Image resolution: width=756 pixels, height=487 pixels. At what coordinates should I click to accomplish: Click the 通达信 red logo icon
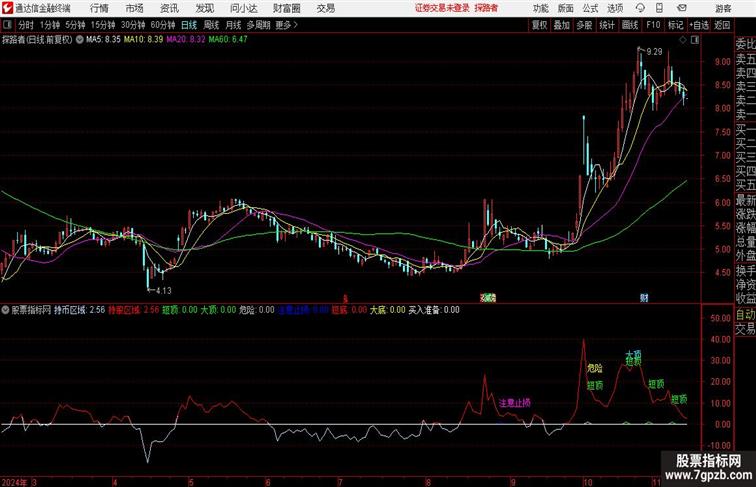click(x=7, y=8)
